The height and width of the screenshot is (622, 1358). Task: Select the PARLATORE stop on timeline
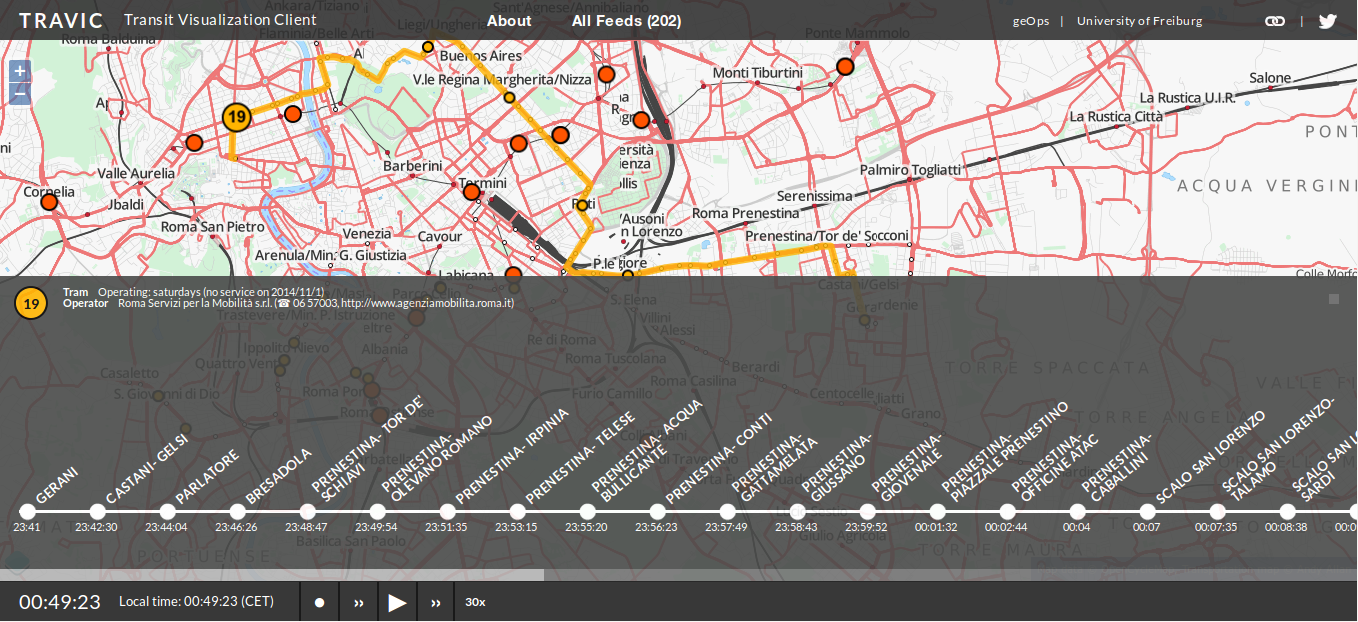point(167,511)
